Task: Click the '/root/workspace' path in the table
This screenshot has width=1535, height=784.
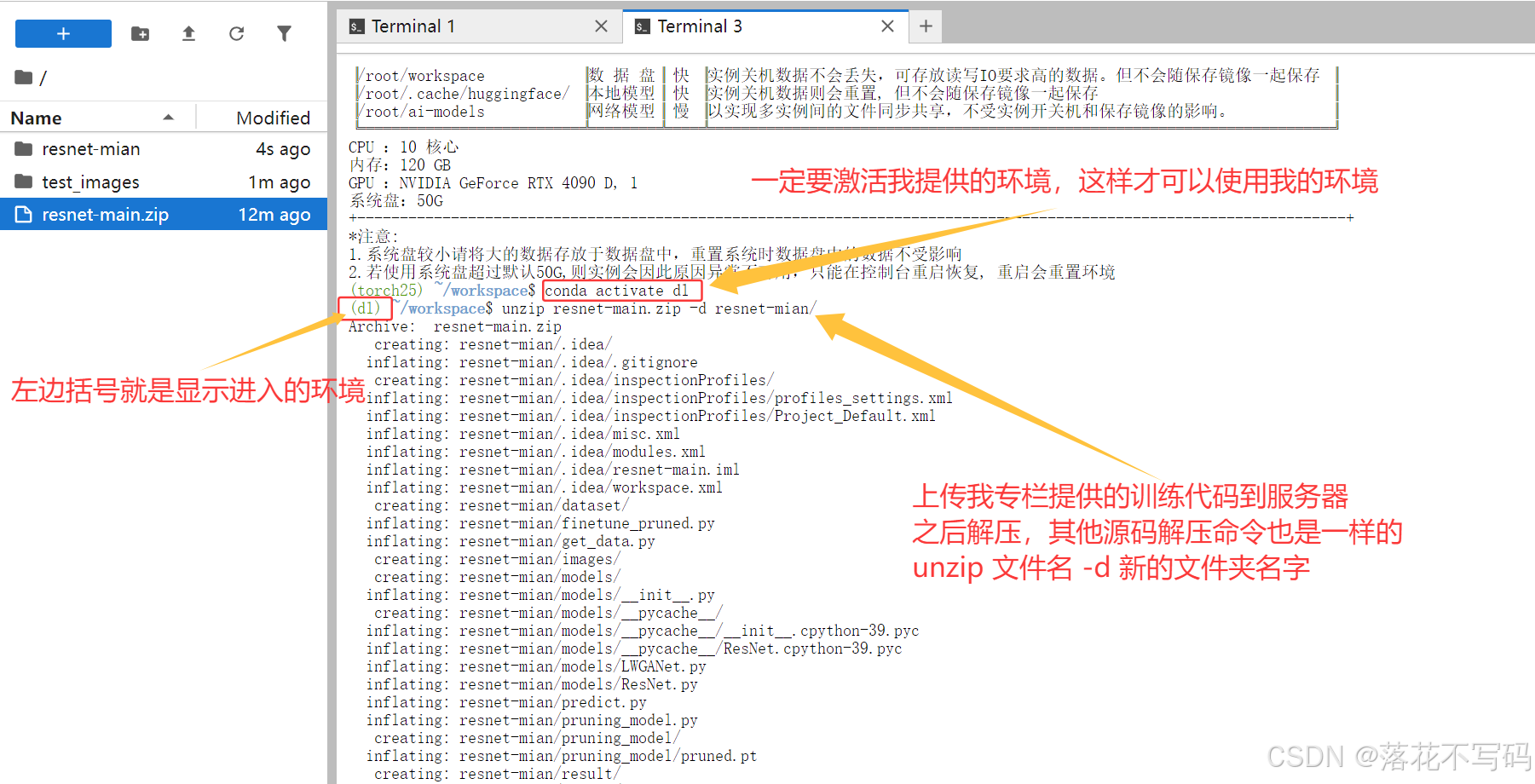Action: point(420,76)
